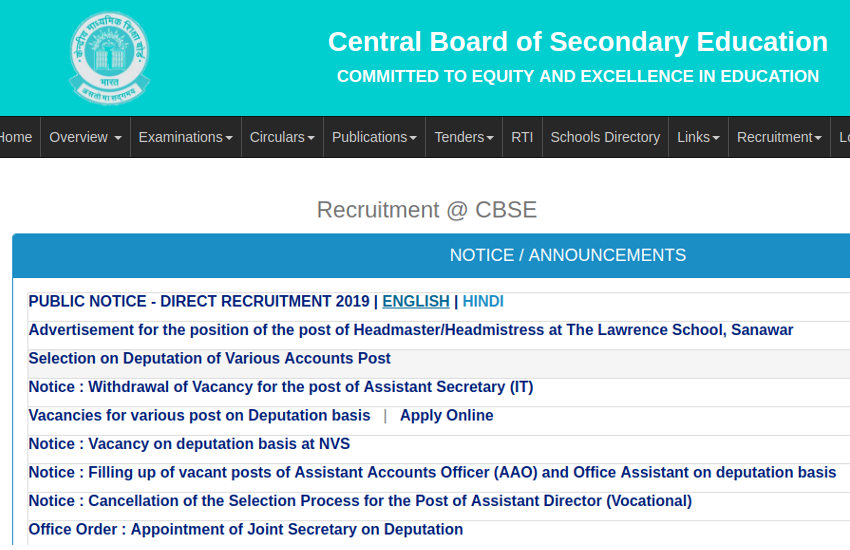Open Lawrence School Headmaster advertisement link
The image size is (850, 550).
410,330
